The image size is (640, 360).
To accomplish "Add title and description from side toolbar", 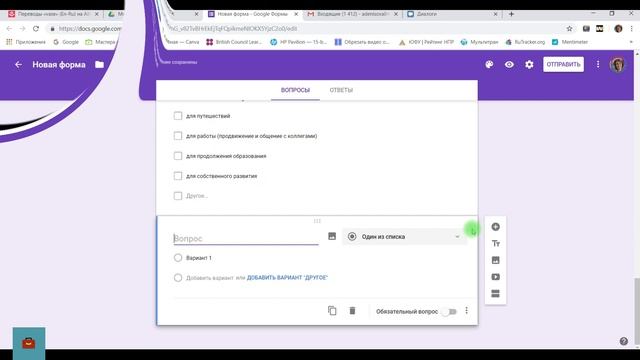I will 496,244.
